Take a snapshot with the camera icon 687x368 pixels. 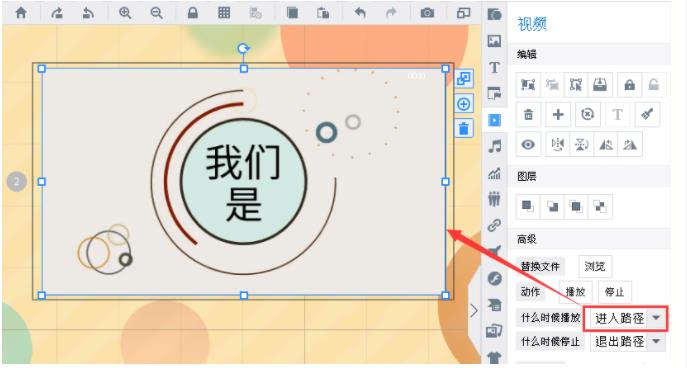427,13
